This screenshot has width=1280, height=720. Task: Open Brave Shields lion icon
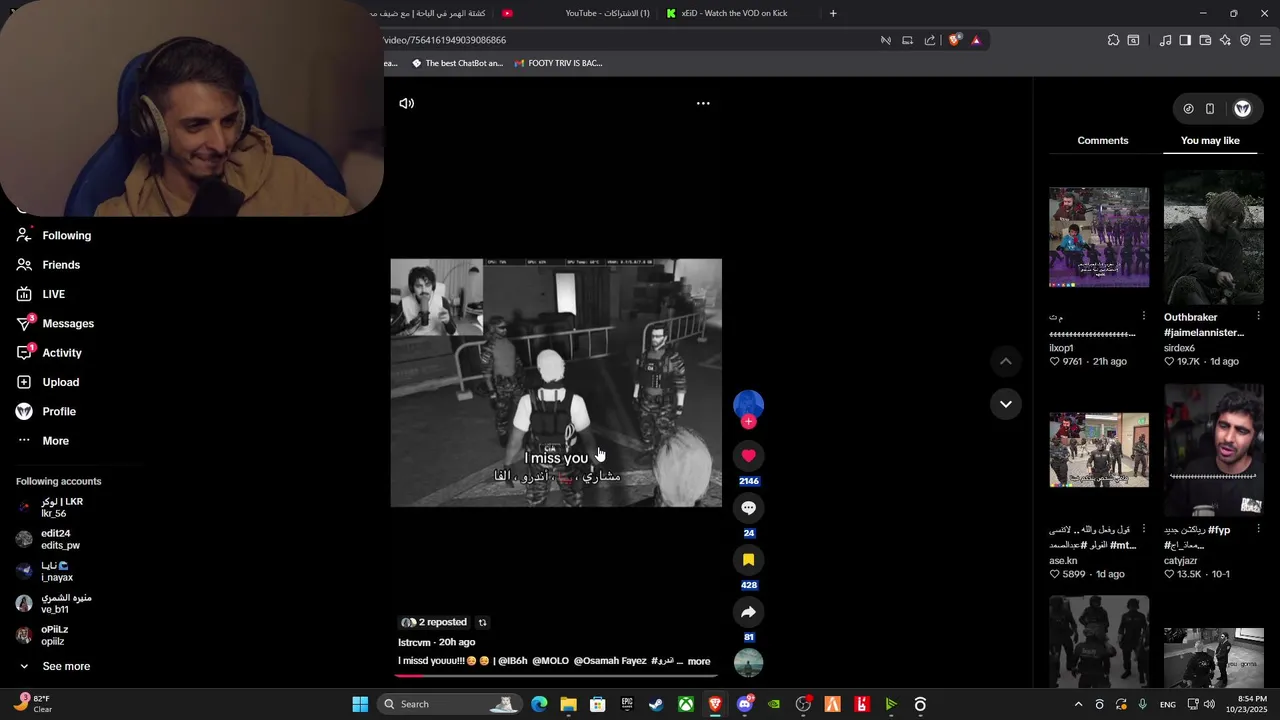point(954,40)
